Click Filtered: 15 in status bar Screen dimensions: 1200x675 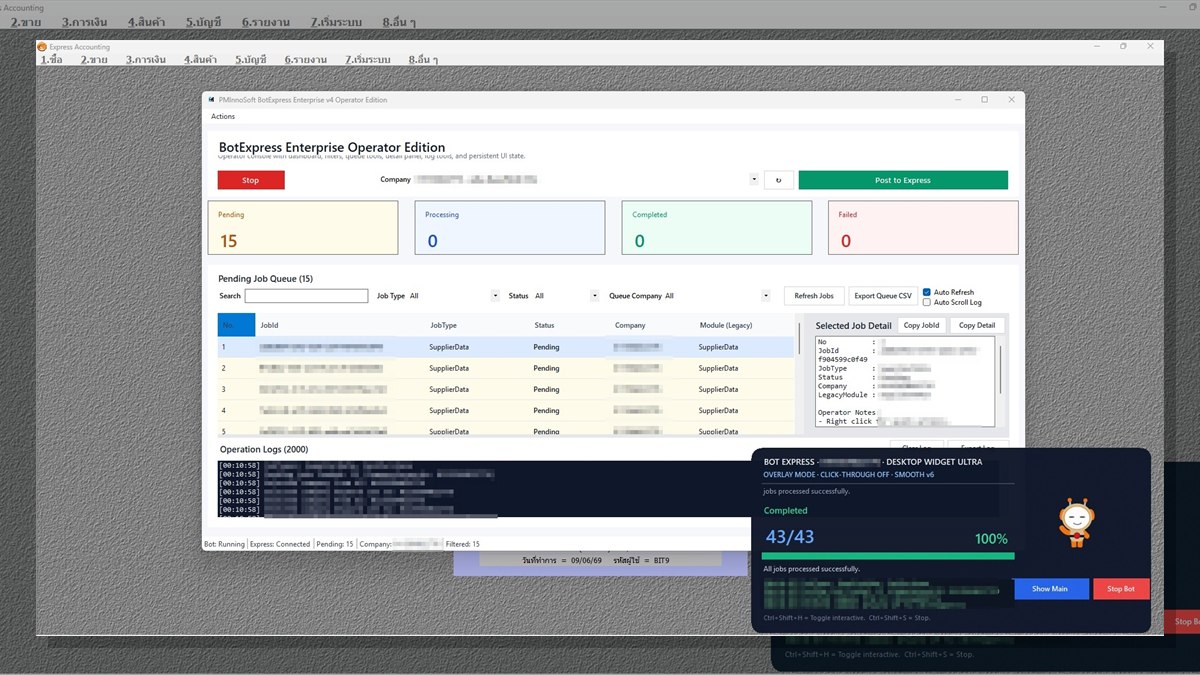point(463,544)
